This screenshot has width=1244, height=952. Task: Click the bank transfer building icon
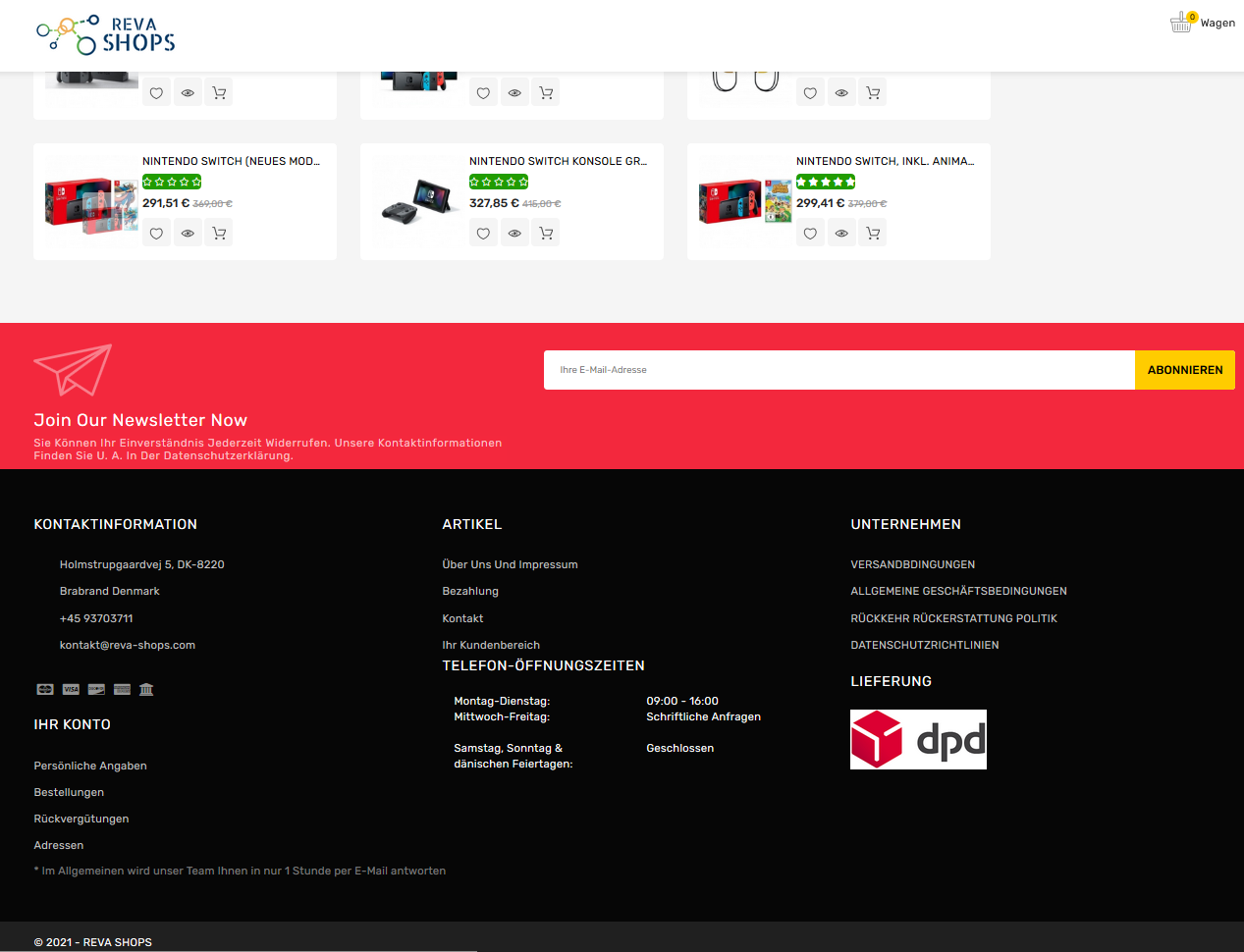coord(146,689)
